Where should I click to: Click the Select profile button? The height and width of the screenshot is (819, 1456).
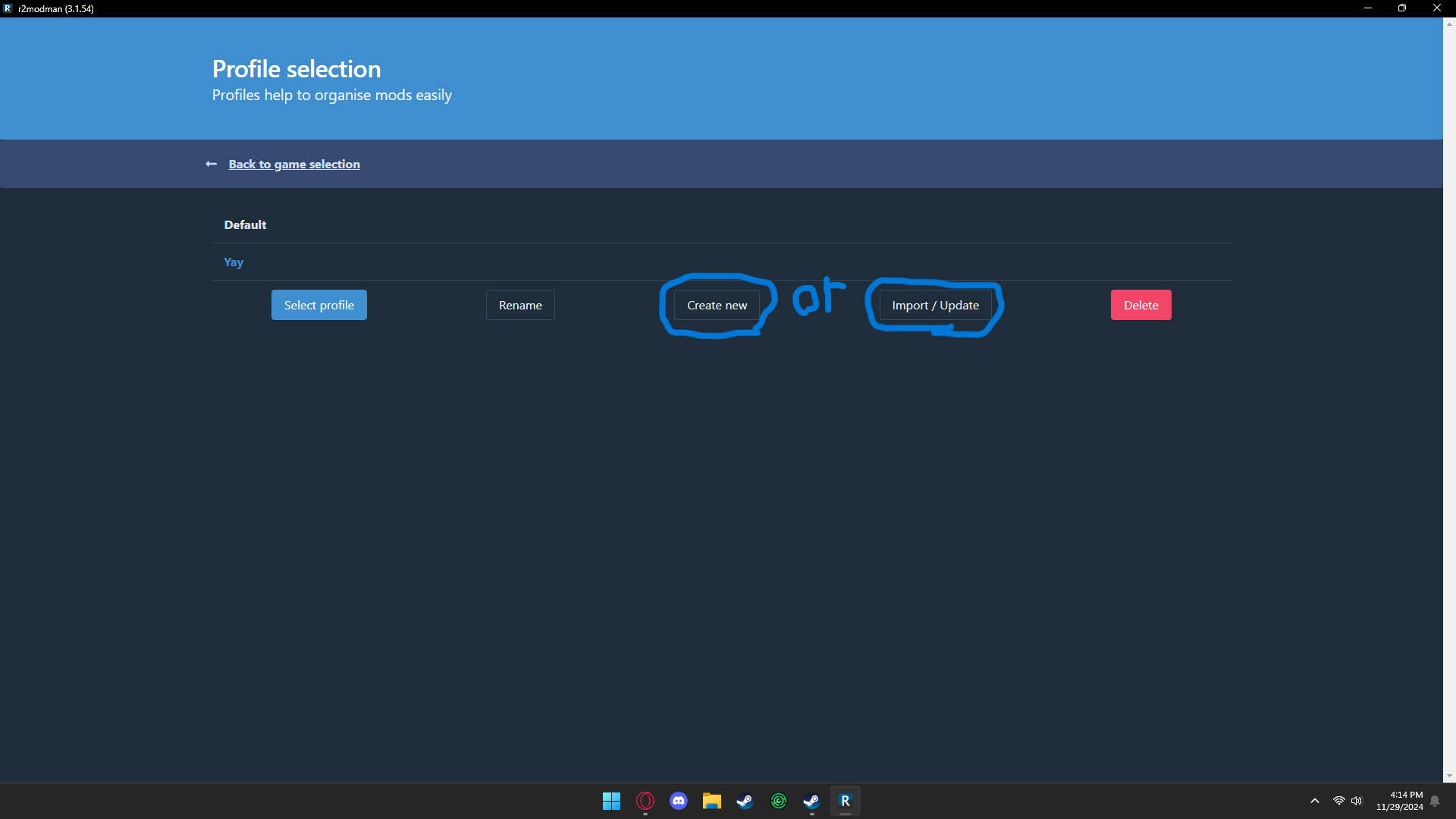(x=318, y=305)
